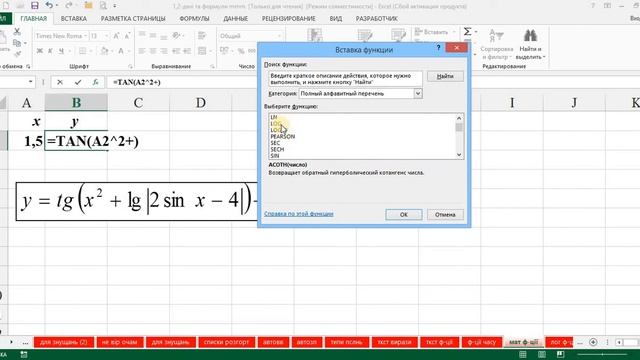Add a new sheet with plus button
Screen dimensions: 640x360
click(x=593, y=342)
